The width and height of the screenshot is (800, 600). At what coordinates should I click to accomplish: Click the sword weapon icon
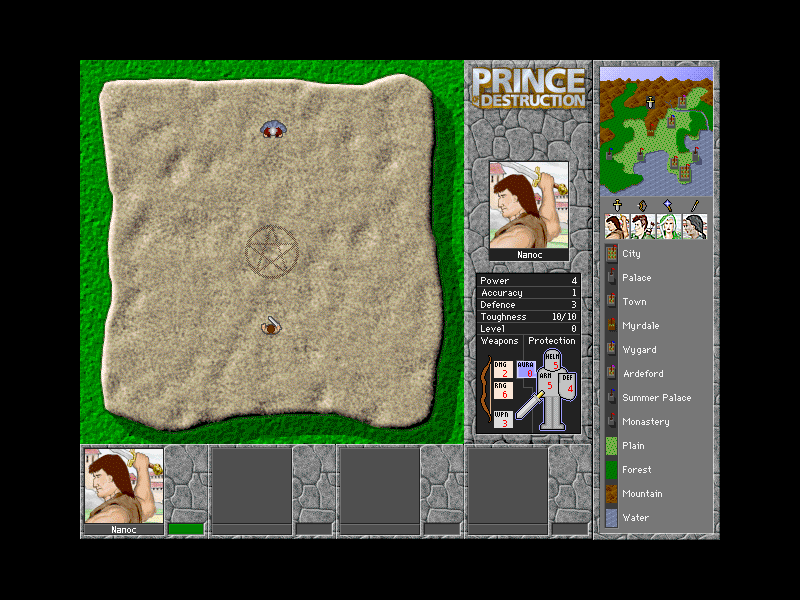coord(530,406)
